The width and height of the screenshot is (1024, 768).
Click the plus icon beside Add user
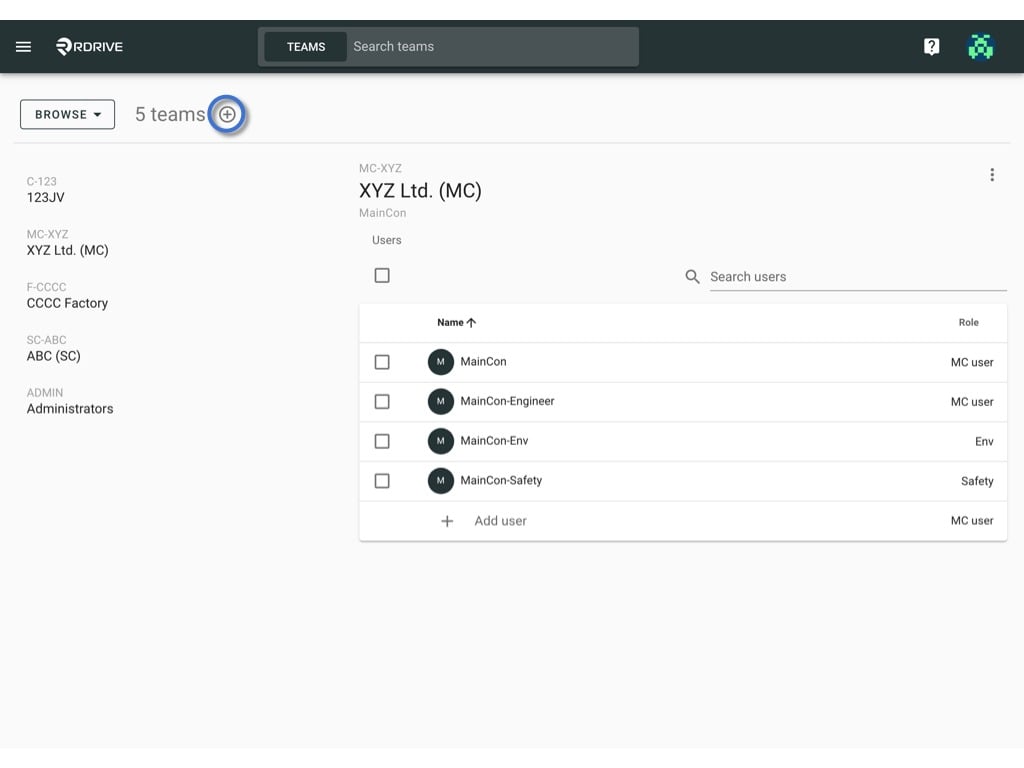(447, 521)
